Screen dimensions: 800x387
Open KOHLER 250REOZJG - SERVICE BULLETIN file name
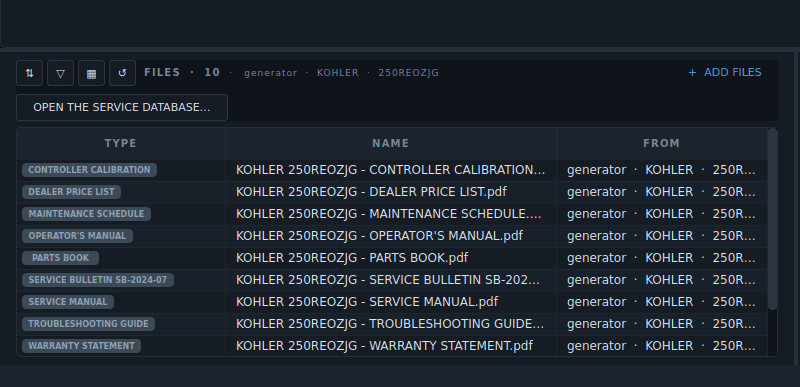[x=388, y=279]
